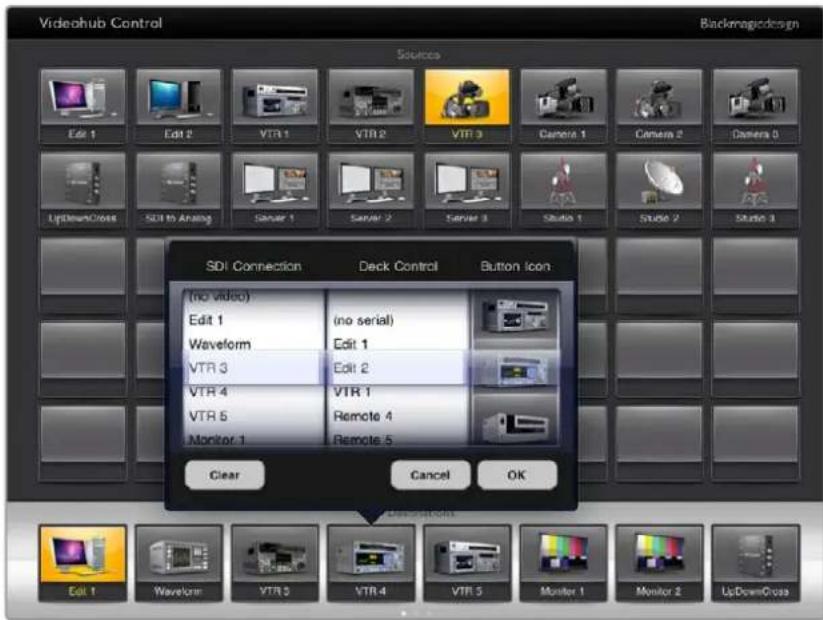Choose the Studio 2 satellite dish source

tap(659, 190)
